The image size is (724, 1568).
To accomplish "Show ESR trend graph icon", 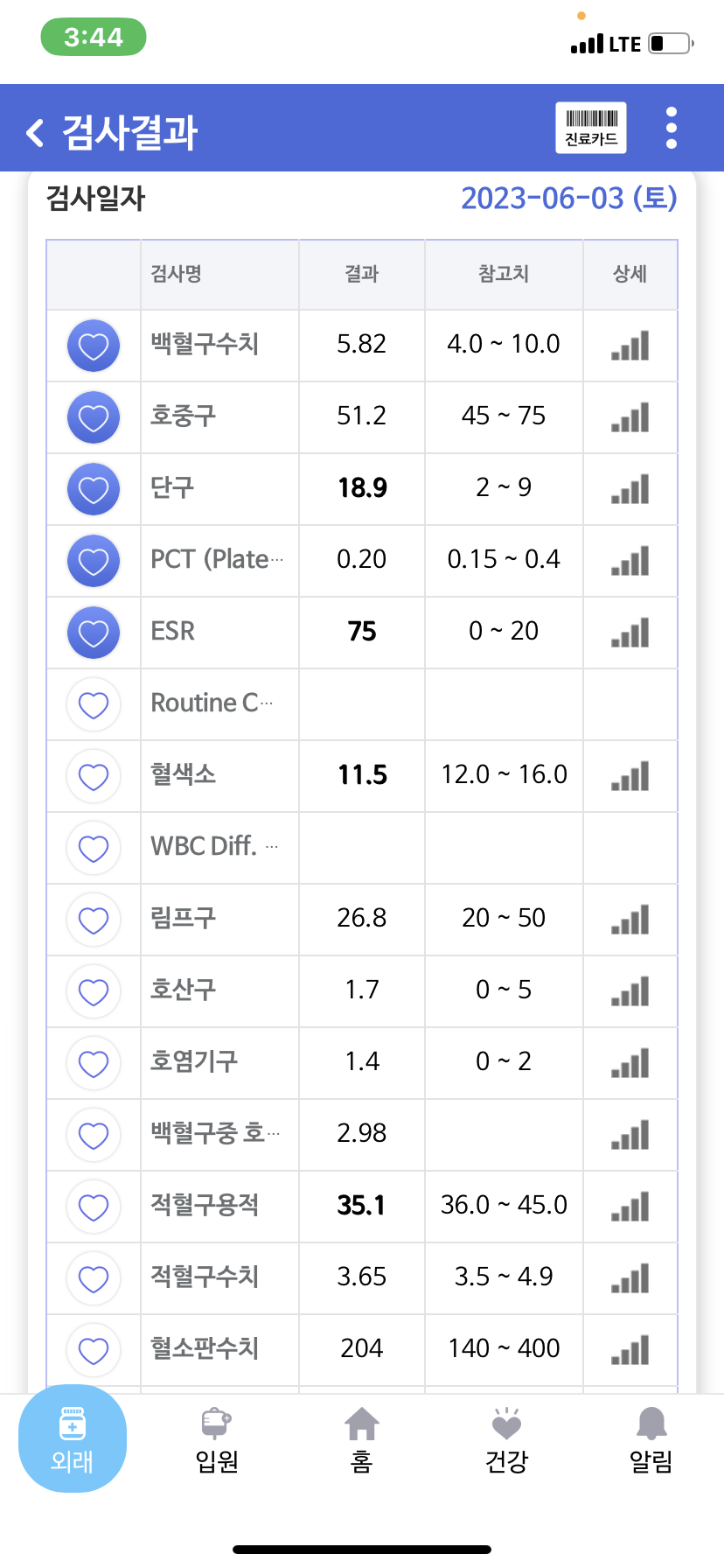I will point(630,633).
